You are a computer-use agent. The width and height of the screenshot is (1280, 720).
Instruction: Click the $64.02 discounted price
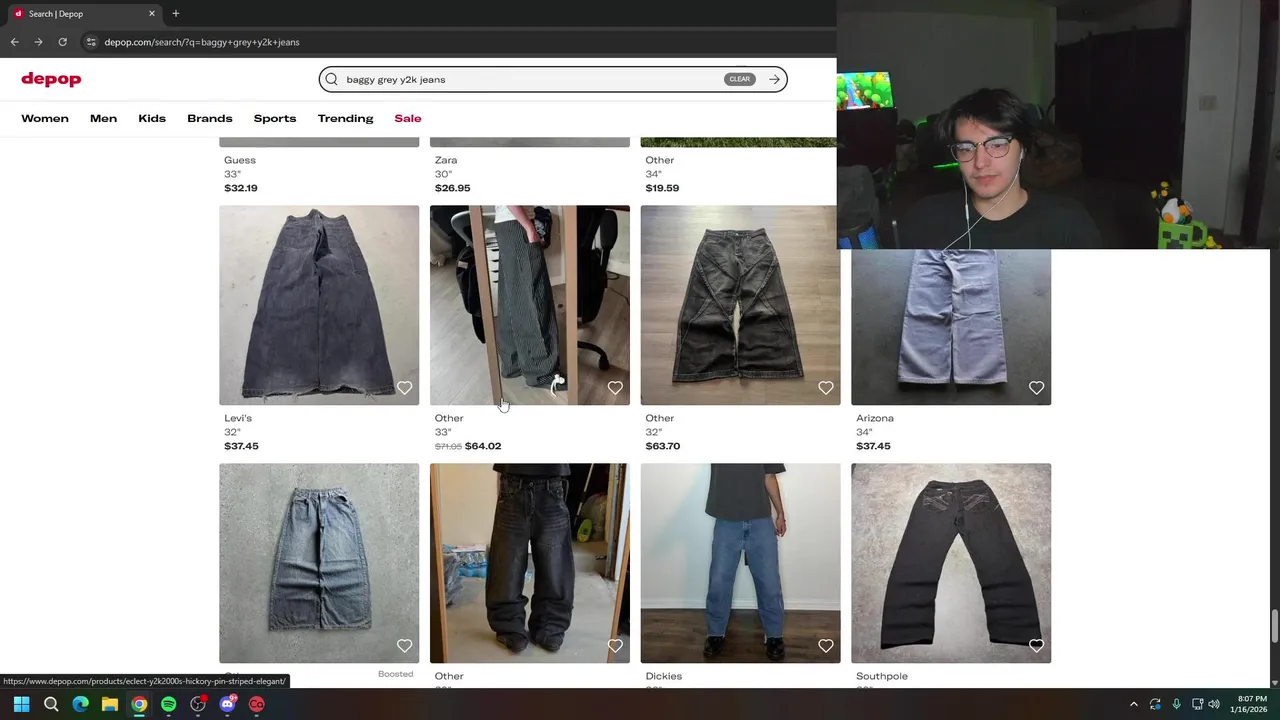(x=483, y=446)
